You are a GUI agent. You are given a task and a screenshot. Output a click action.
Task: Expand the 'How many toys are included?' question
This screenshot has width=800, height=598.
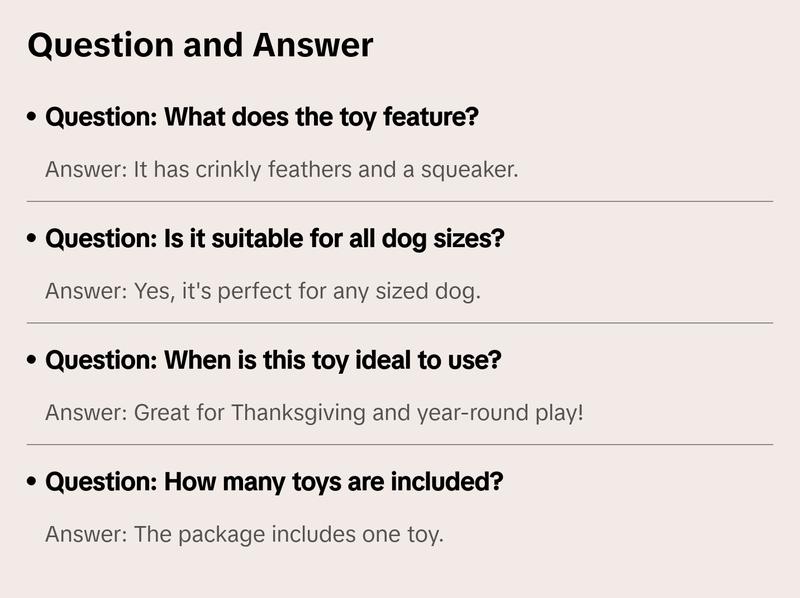pos(274,482)
